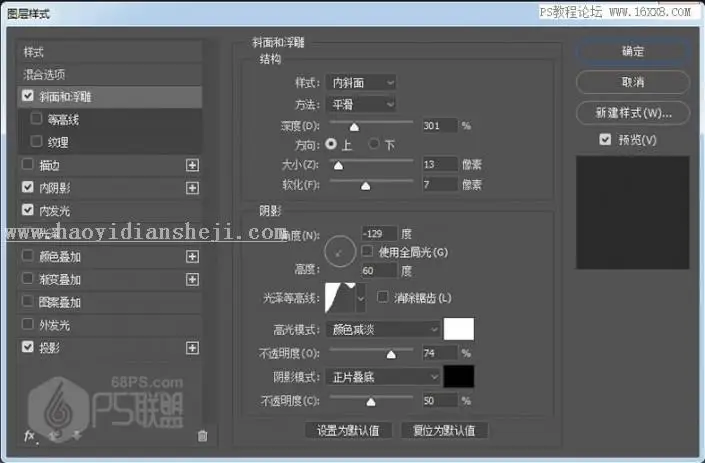Delete effect using trash can icon
Screen dimensions: 705x463
tap(202, 436)
